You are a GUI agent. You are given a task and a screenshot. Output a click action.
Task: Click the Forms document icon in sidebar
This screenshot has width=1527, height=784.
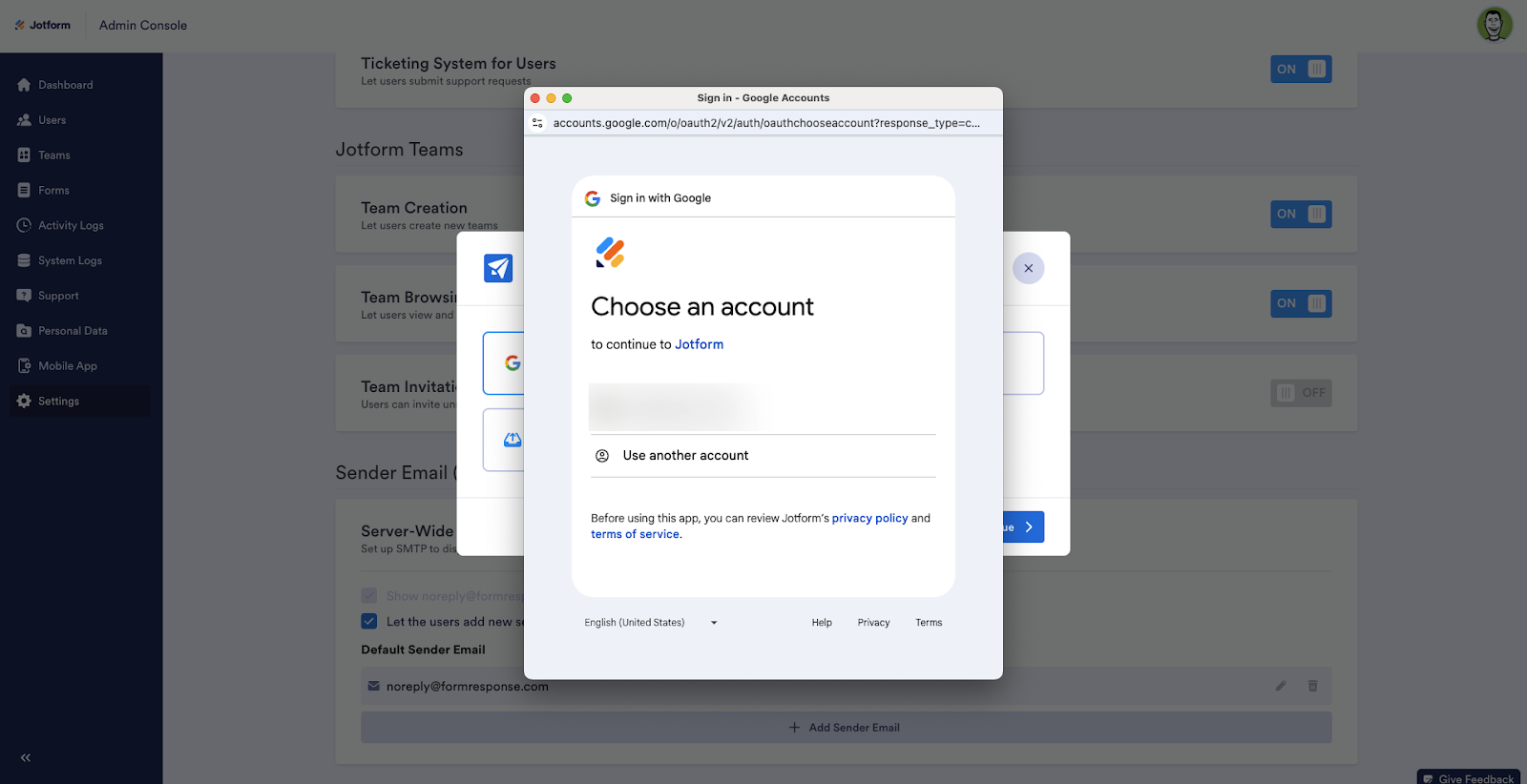[24, 191]
